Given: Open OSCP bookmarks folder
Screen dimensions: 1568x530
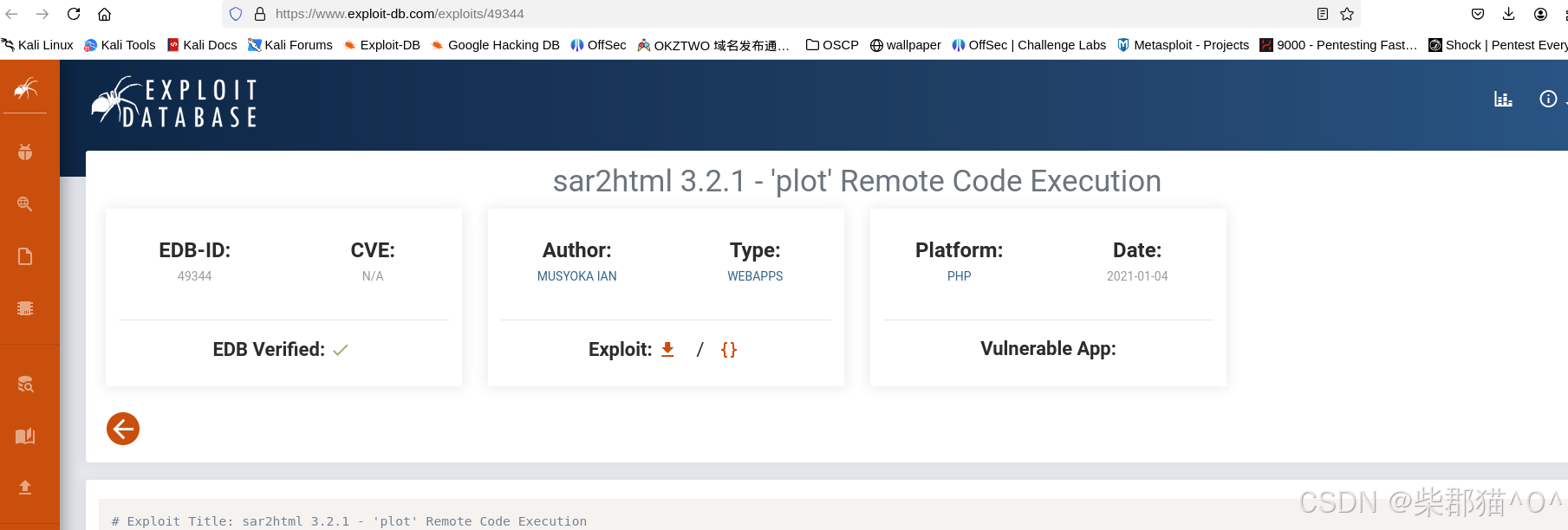Looking at the screenshot, I should click(832, 45).
